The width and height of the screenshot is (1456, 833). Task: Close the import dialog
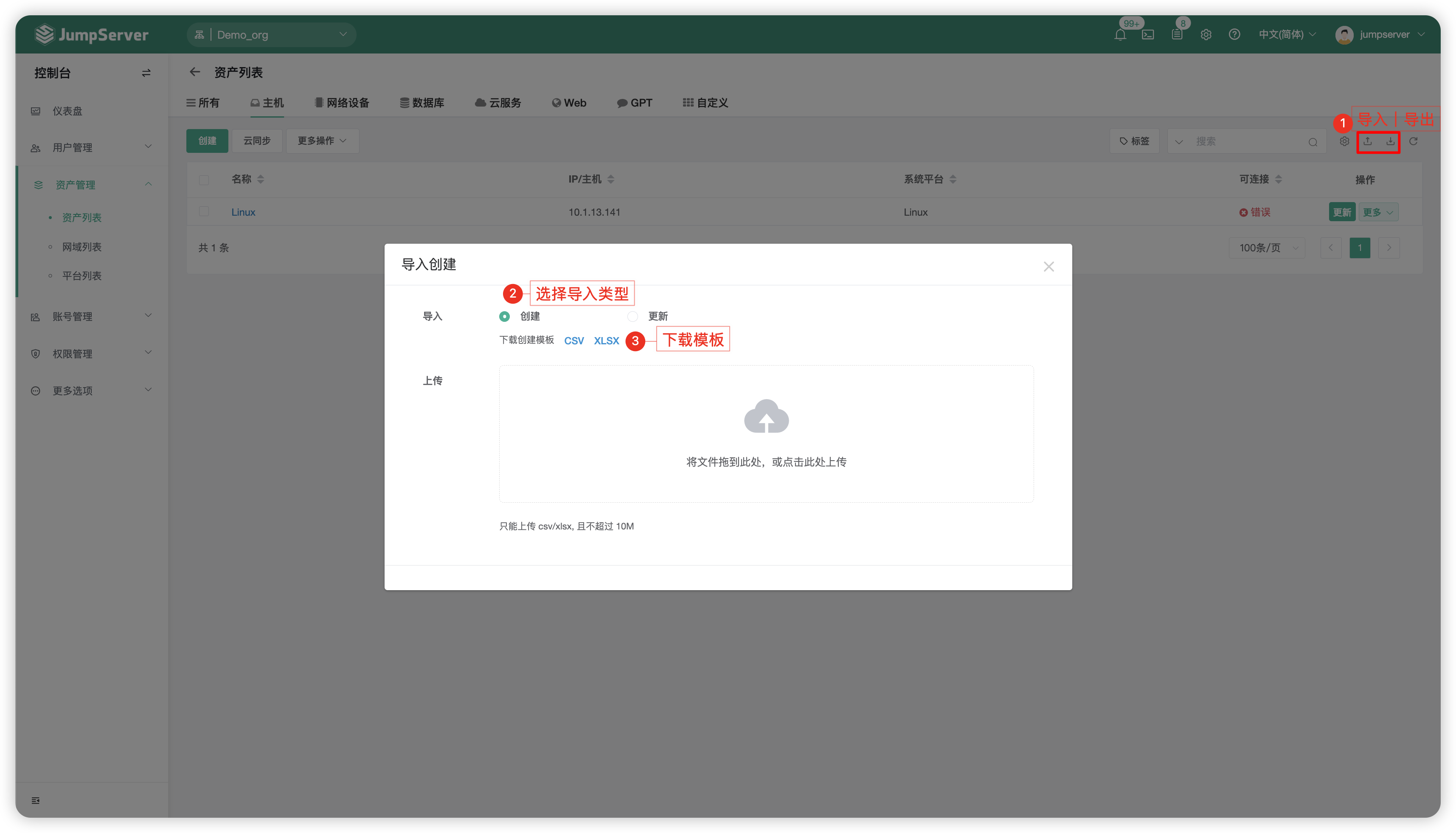[x=1048, y=267]
